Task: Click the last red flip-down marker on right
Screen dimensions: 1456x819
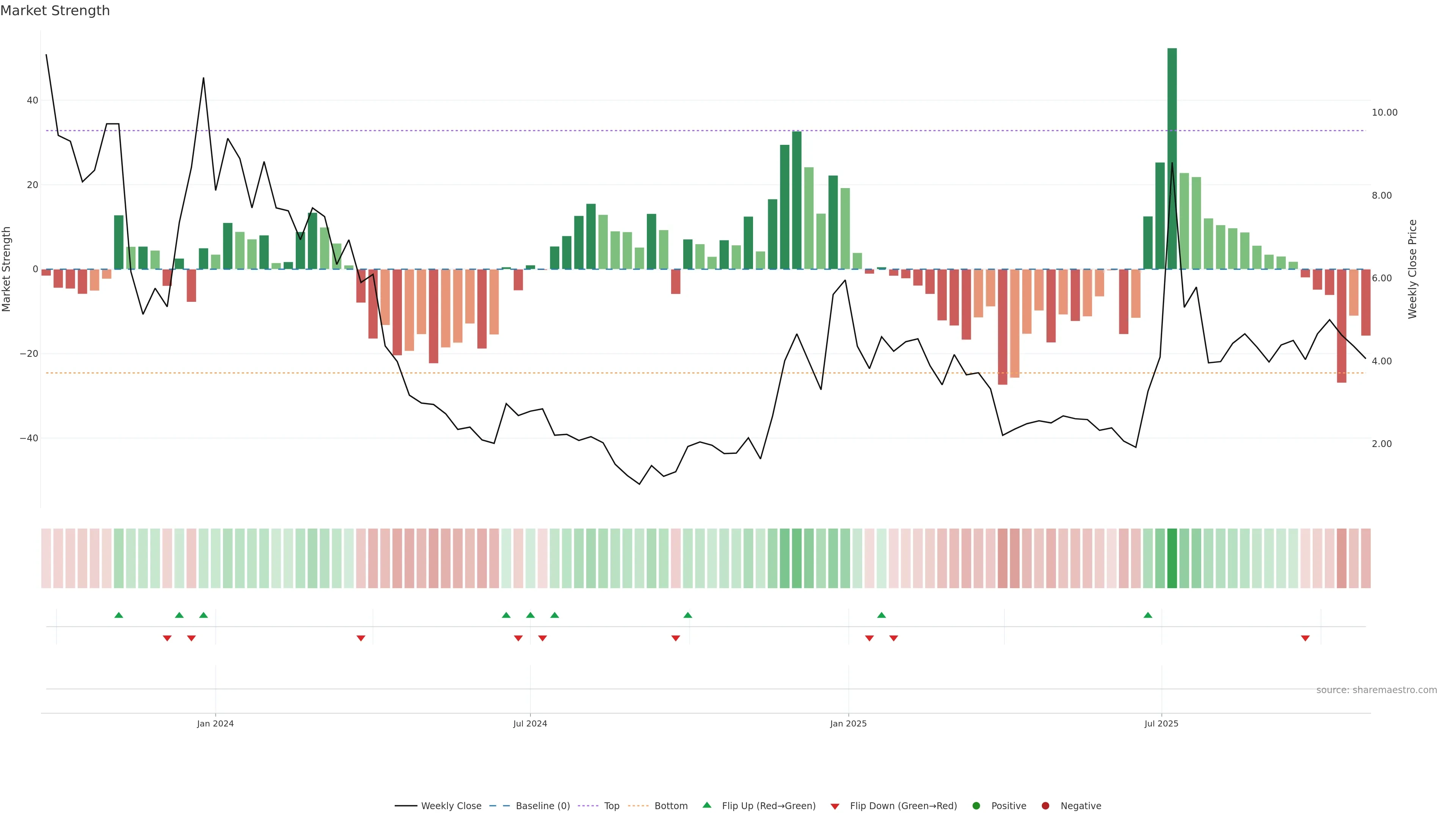Action: click(x=1305, y=638)
